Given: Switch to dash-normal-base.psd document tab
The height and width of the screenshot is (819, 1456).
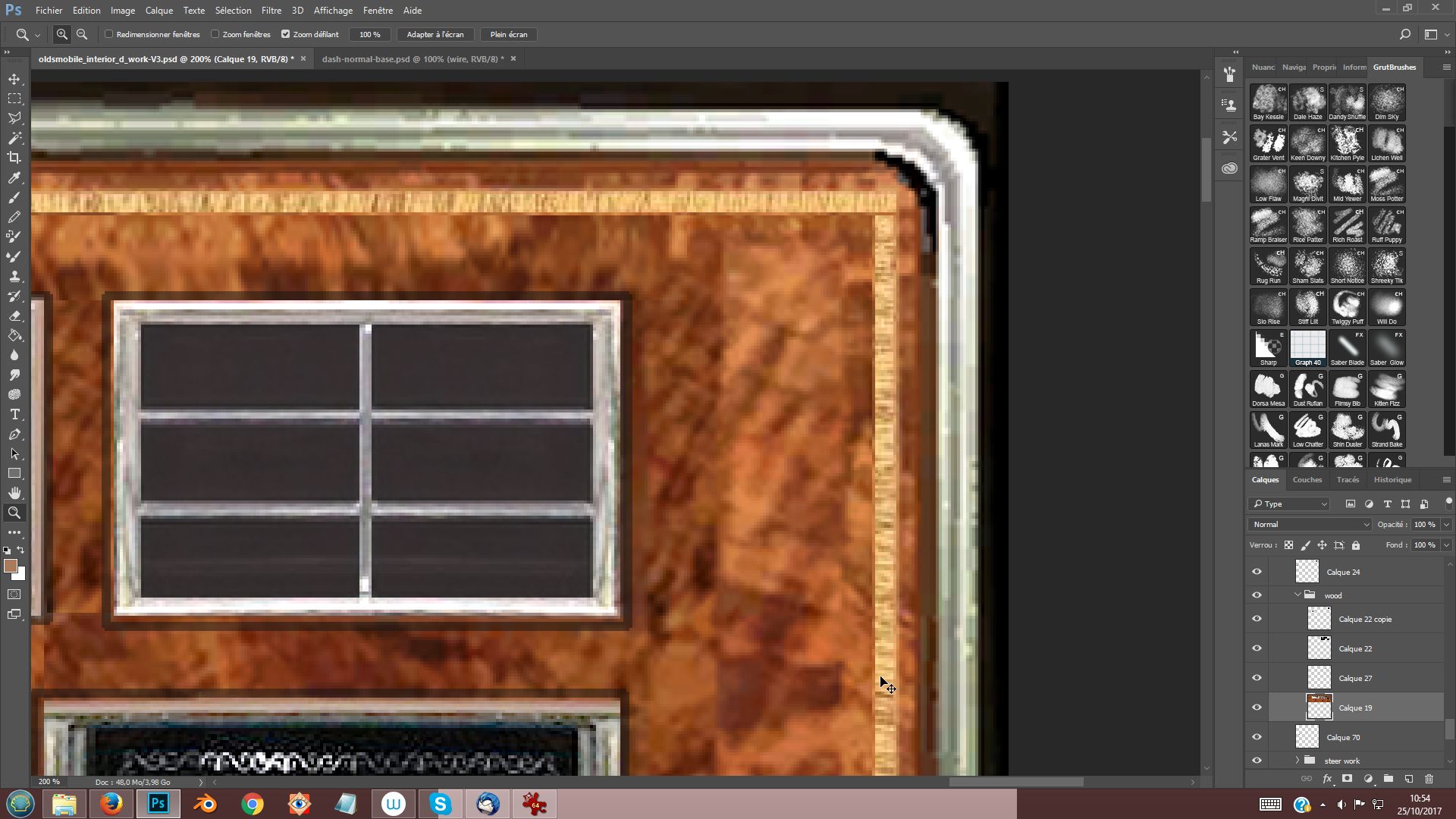Looking at the screenshot, I should coord(413,58).
